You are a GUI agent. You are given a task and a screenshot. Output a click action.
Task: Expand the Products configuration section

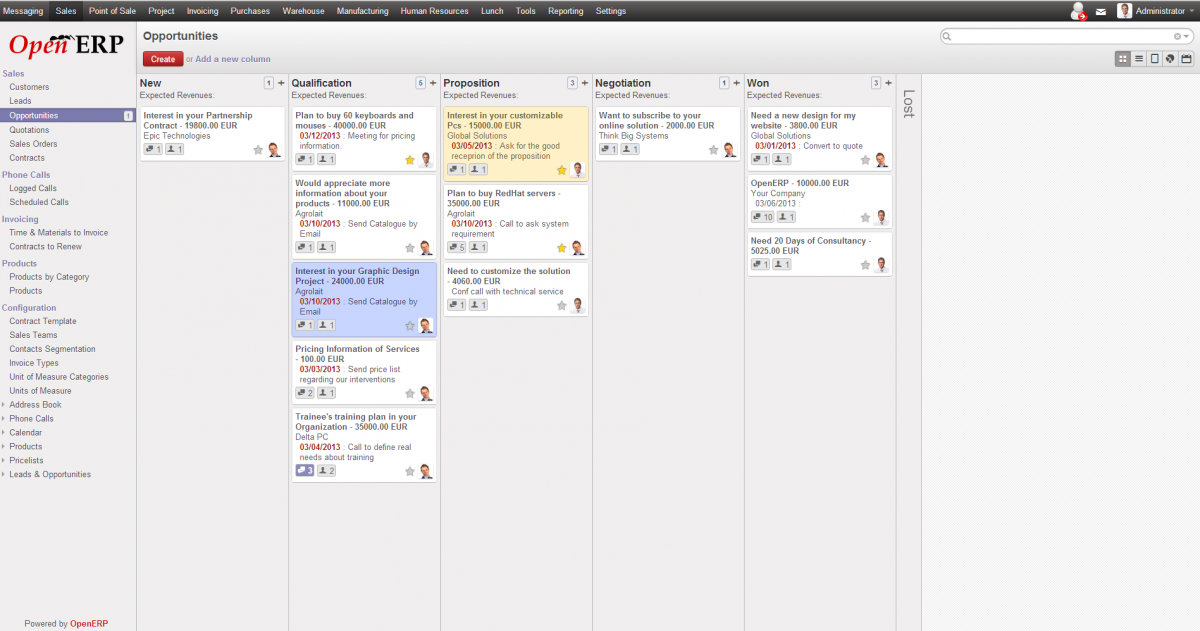pyautogui.click(x=26, y=447)
